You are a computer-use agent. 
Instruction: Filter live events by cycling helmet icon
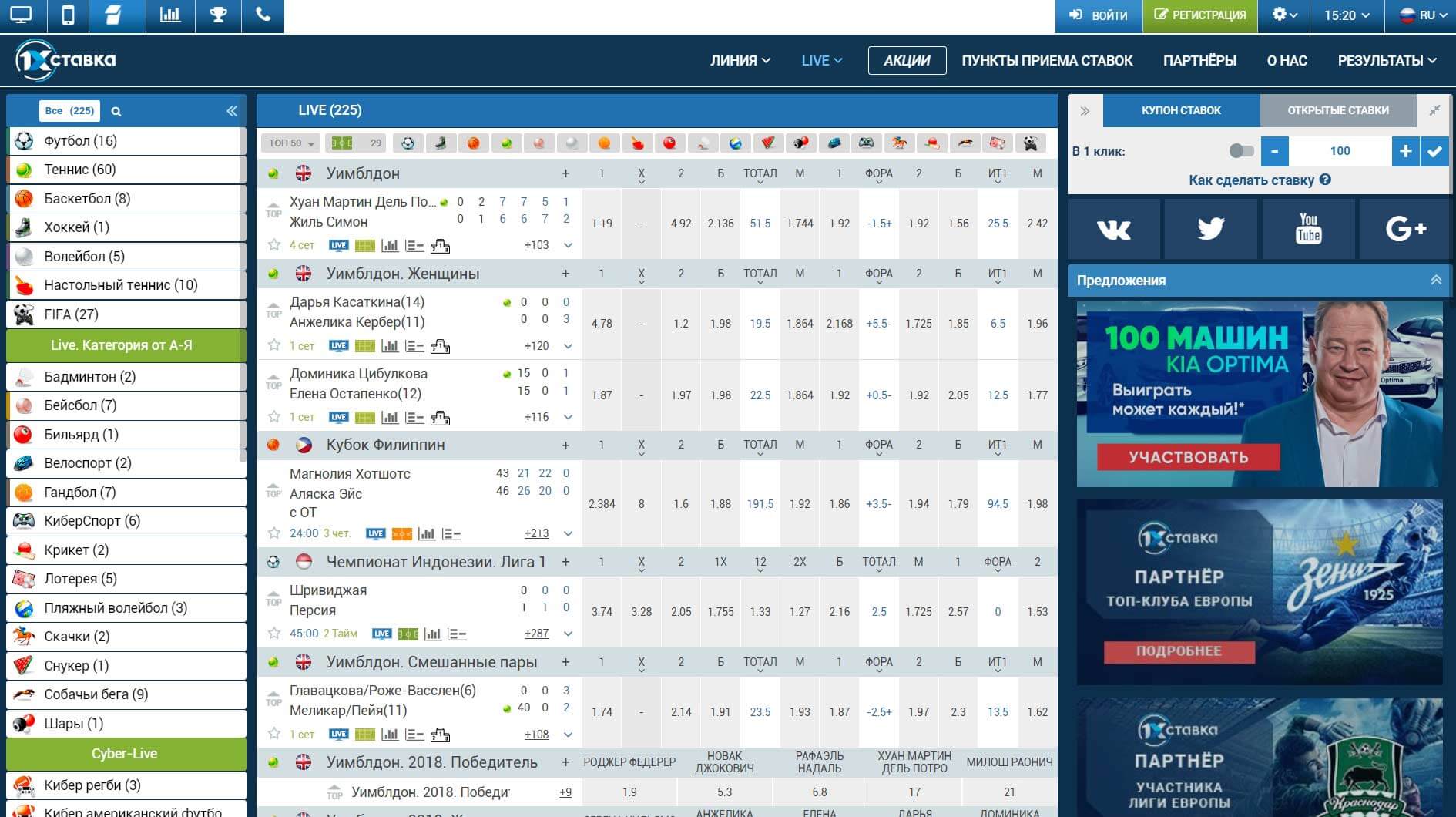pos(834,143)
